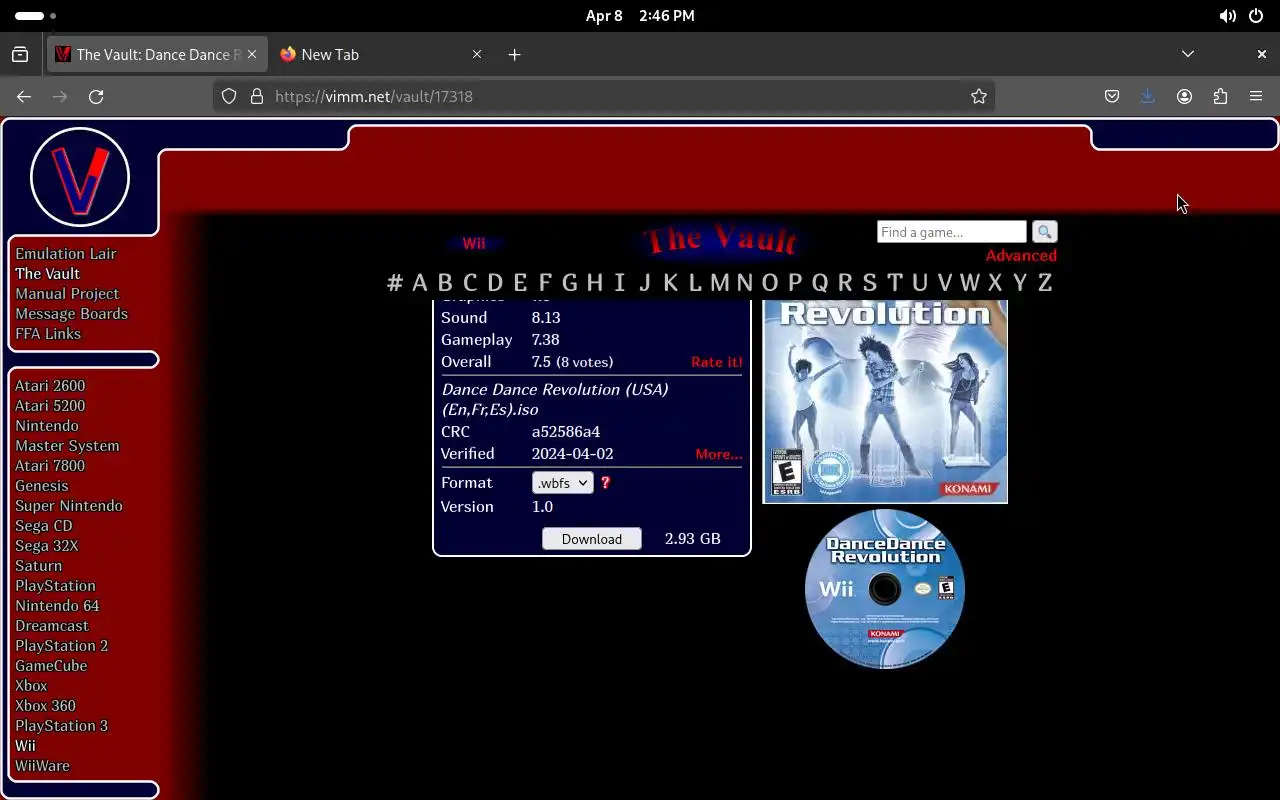Switch to the New Tab tab
The image size is (1280, 800).
click(x=380, y=54)
